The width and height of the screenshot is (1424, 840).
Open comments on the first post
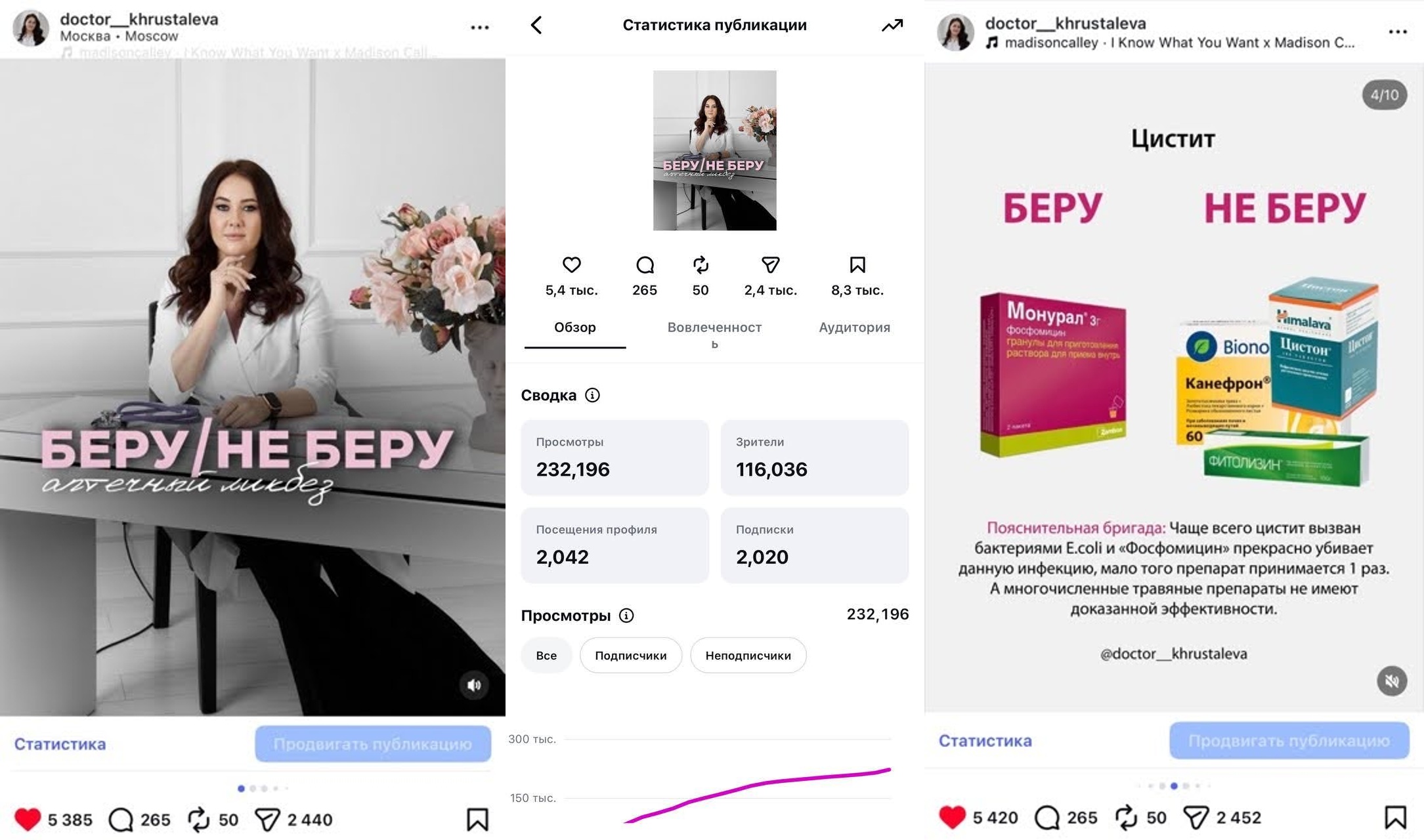coord(121,820)
